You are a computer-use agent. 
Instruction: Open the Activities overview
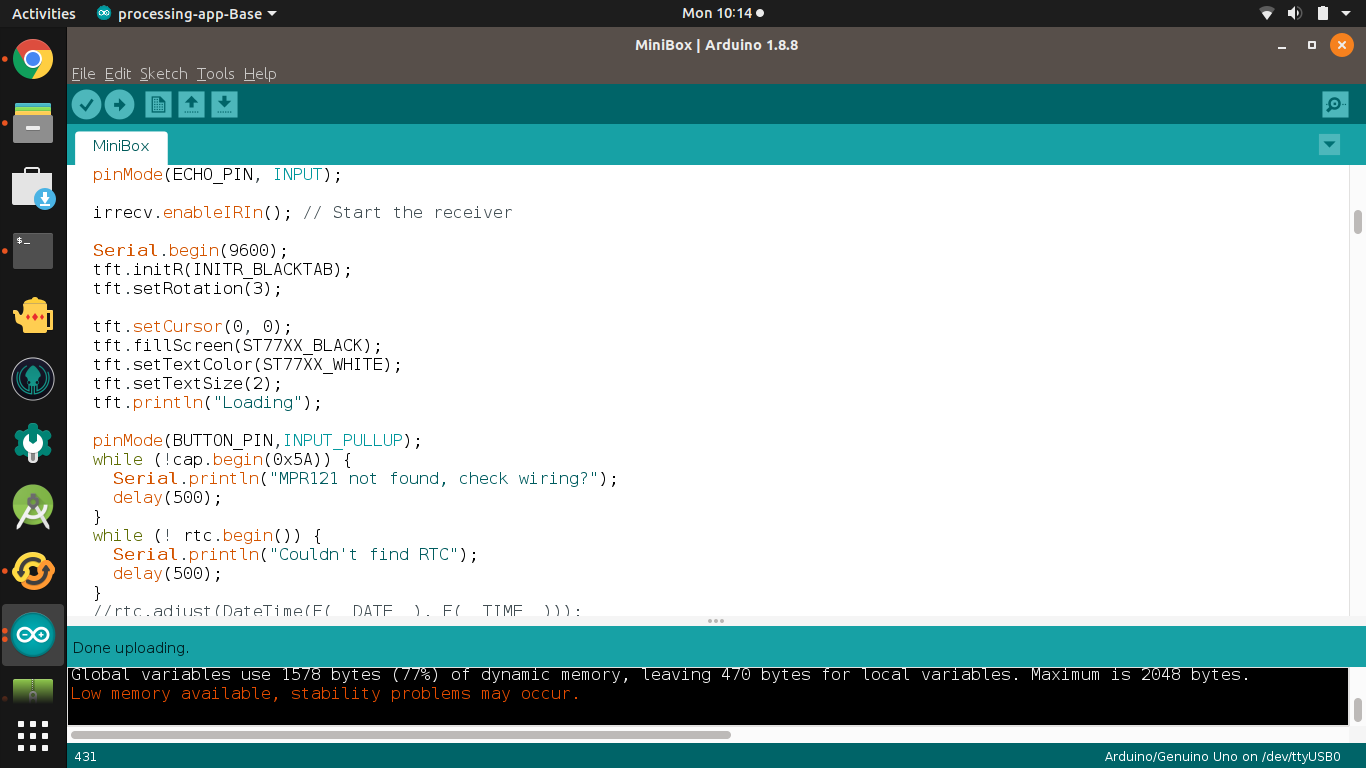pyautogui.click(x=44, y=13)
